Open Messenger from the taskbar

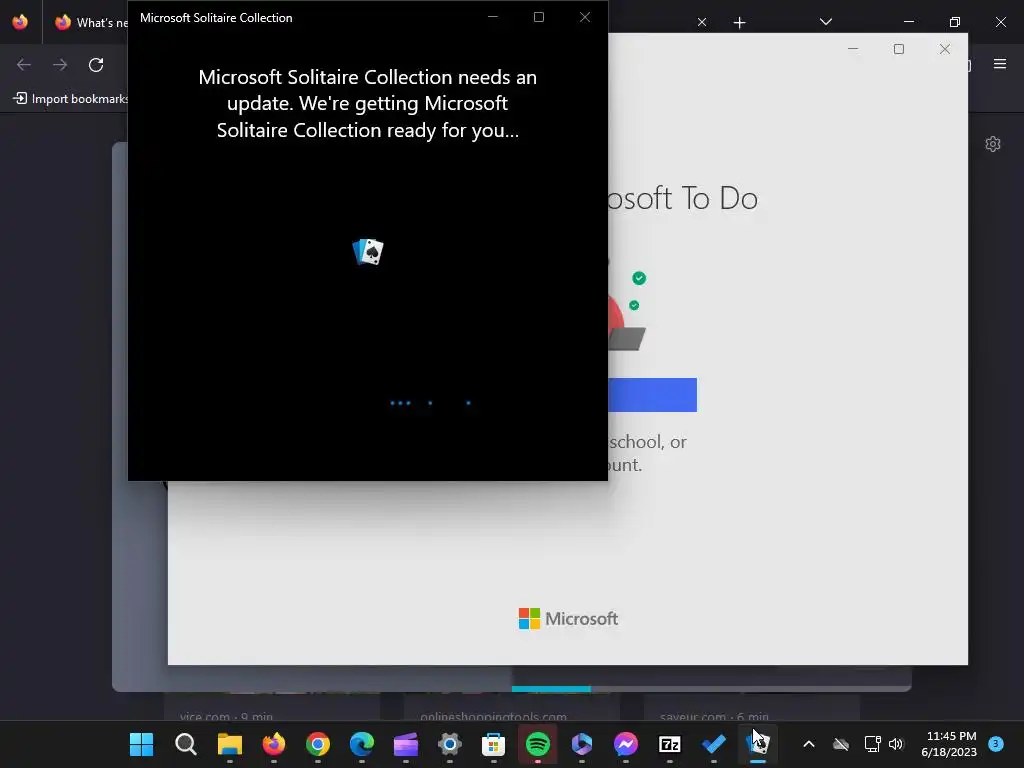click(x=626, y=744)
